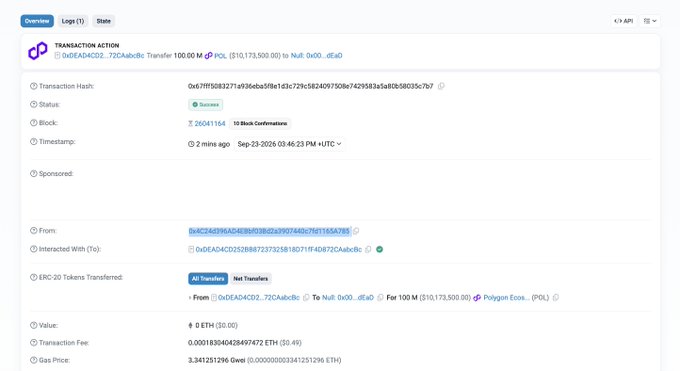
Task: Click the Polygon logo in Transaction Action
Action: [x=38, y=51]
